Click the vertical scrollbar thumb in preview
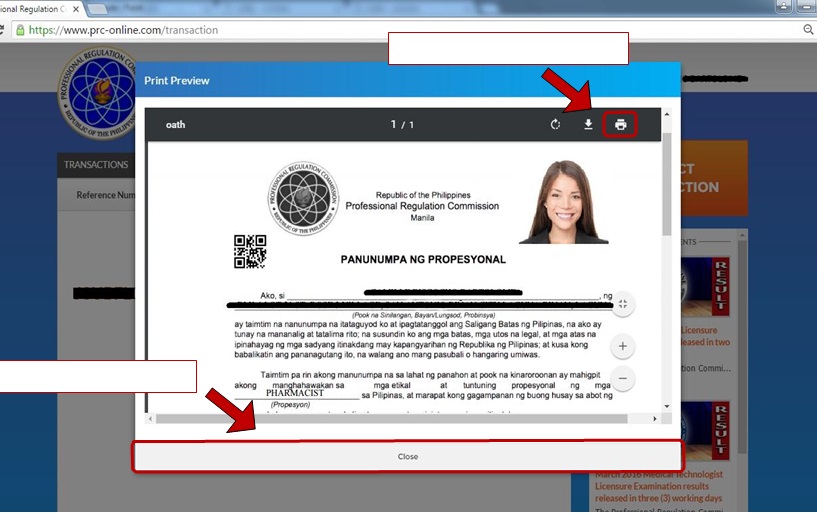Viewport: 817px width, 513px height. coord(667,183)
